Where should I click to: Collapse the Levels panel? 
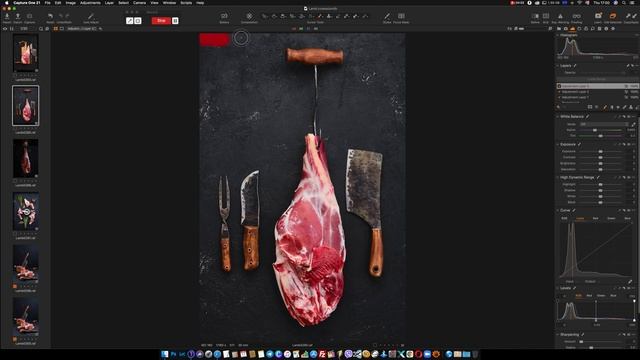(558, 288)
